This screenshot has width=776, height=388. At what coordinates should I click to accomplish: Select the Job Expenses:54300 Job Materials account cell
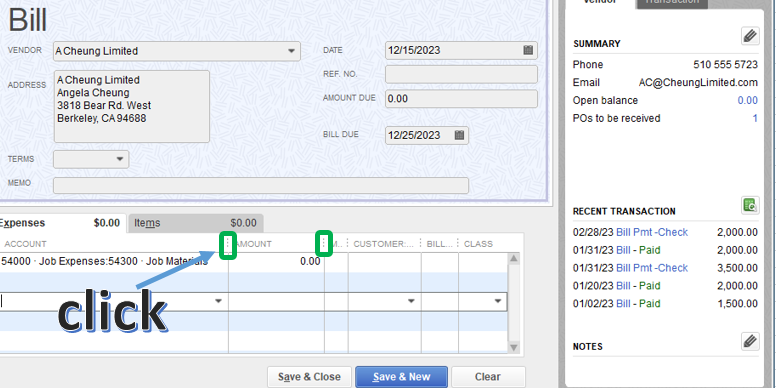pyautogui.click(x=114, y=262)
